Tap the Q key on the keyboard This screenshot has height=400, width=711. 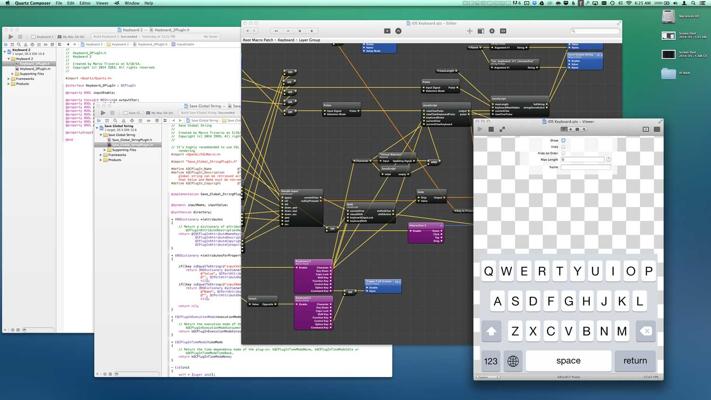click(x=488, y=271)
